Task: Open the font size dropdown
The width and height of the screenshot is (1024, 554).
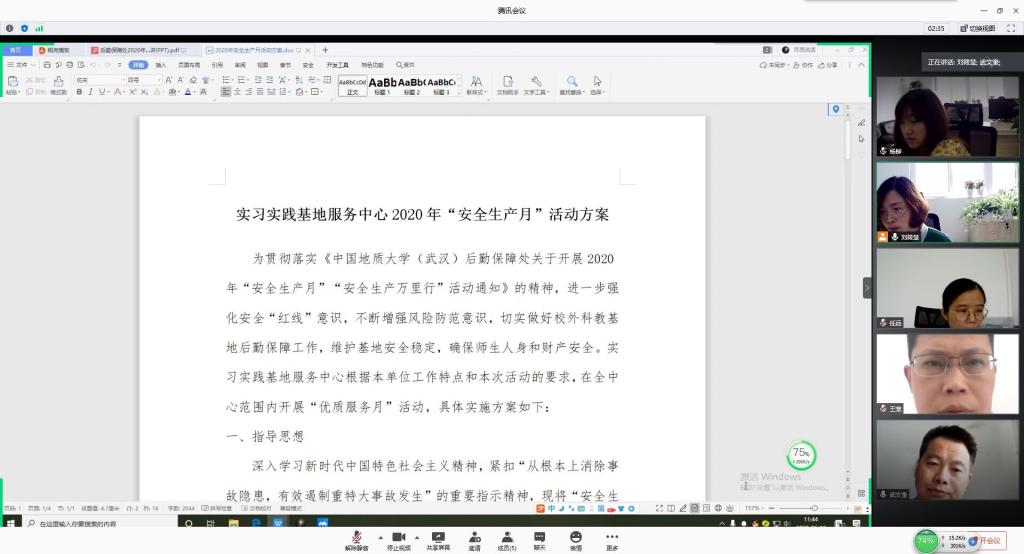Action: coord(156,80)
